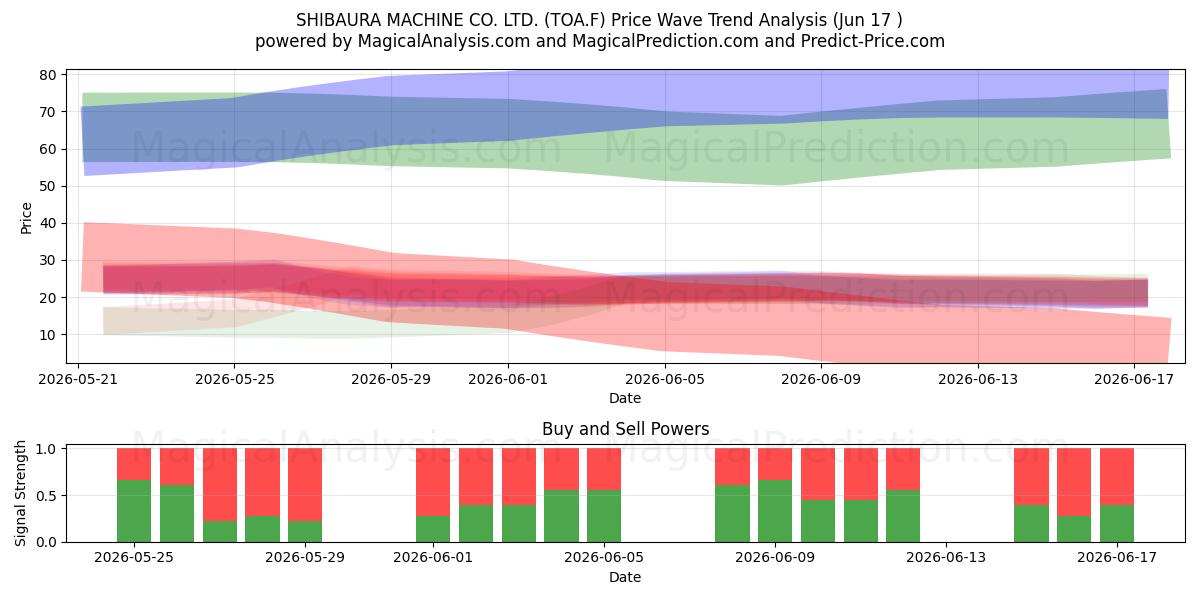
Task: Click the 2026-06-09 date on the price chart
Action: click(821, 379)
